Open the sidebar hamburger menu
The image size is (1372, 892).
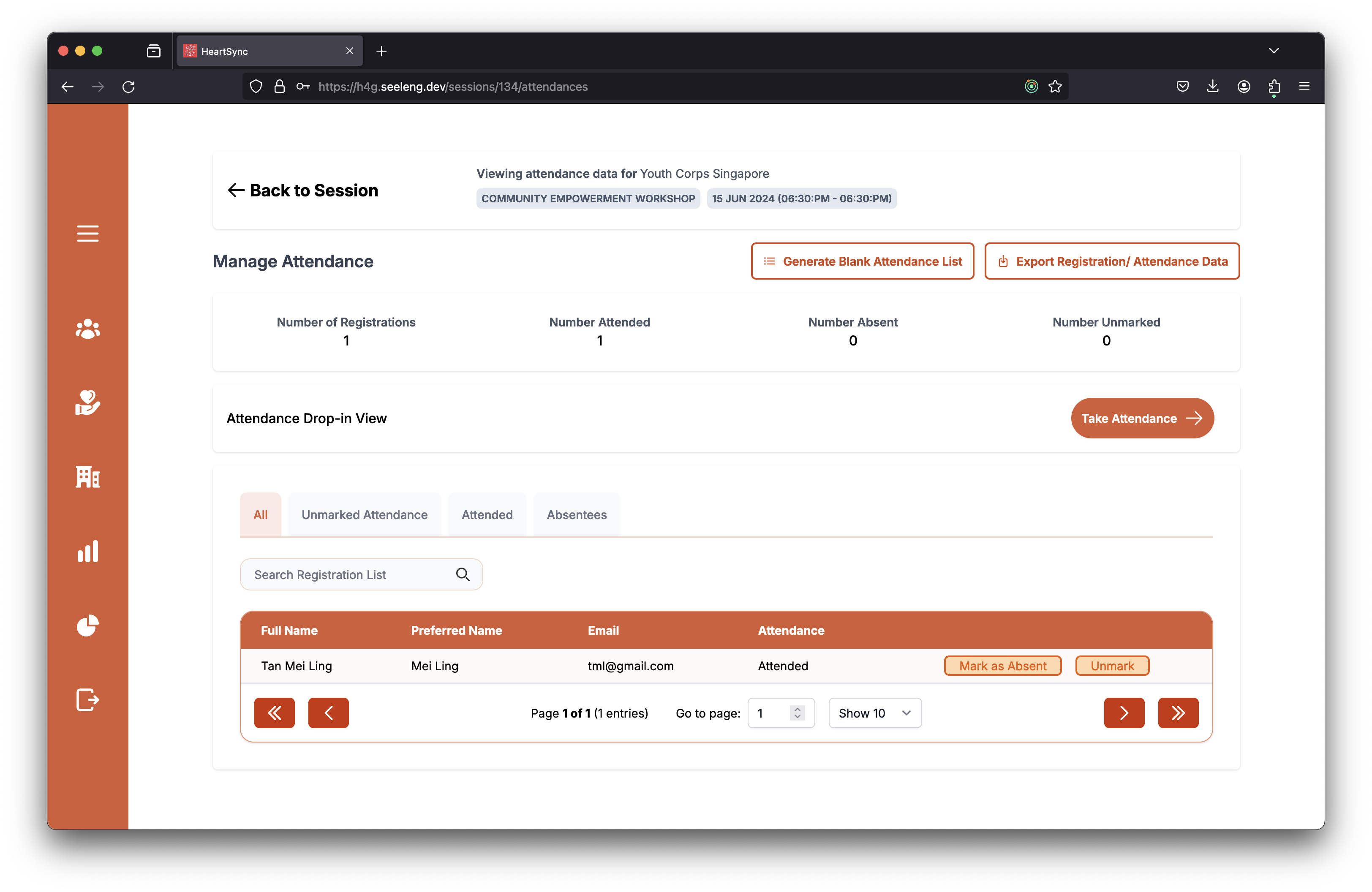(87, 234)
